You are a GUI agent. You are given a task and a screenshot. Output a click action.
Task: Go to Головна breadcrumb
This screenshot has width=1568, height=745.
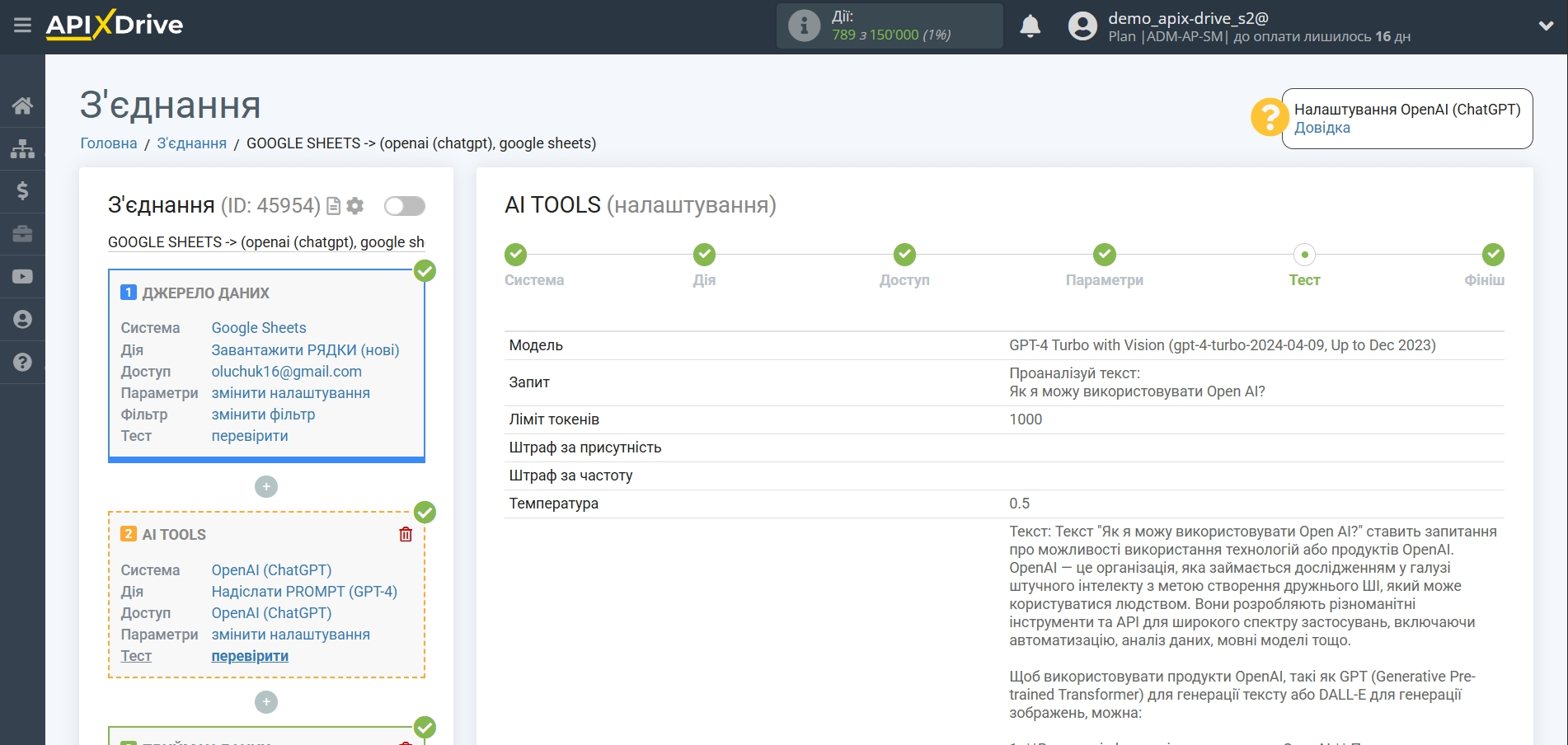point(109,143)
